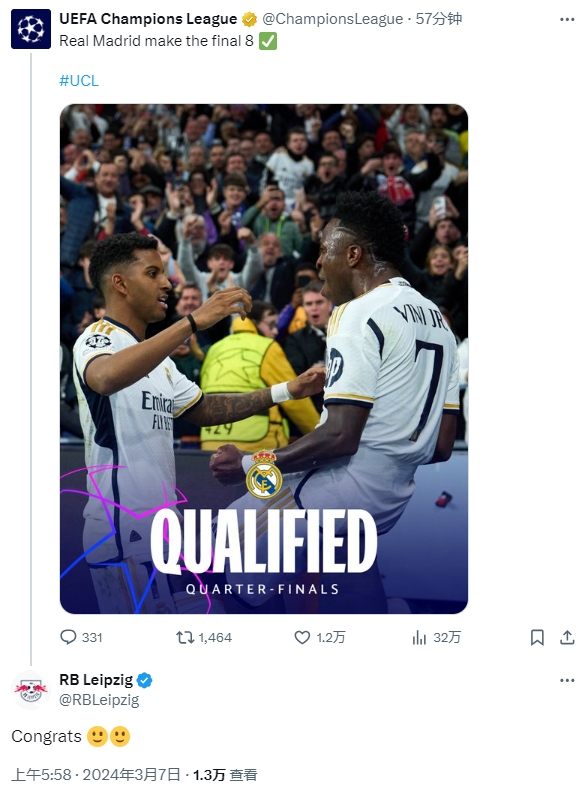Click the blue verified badge beside RB Leipzig

144,681
